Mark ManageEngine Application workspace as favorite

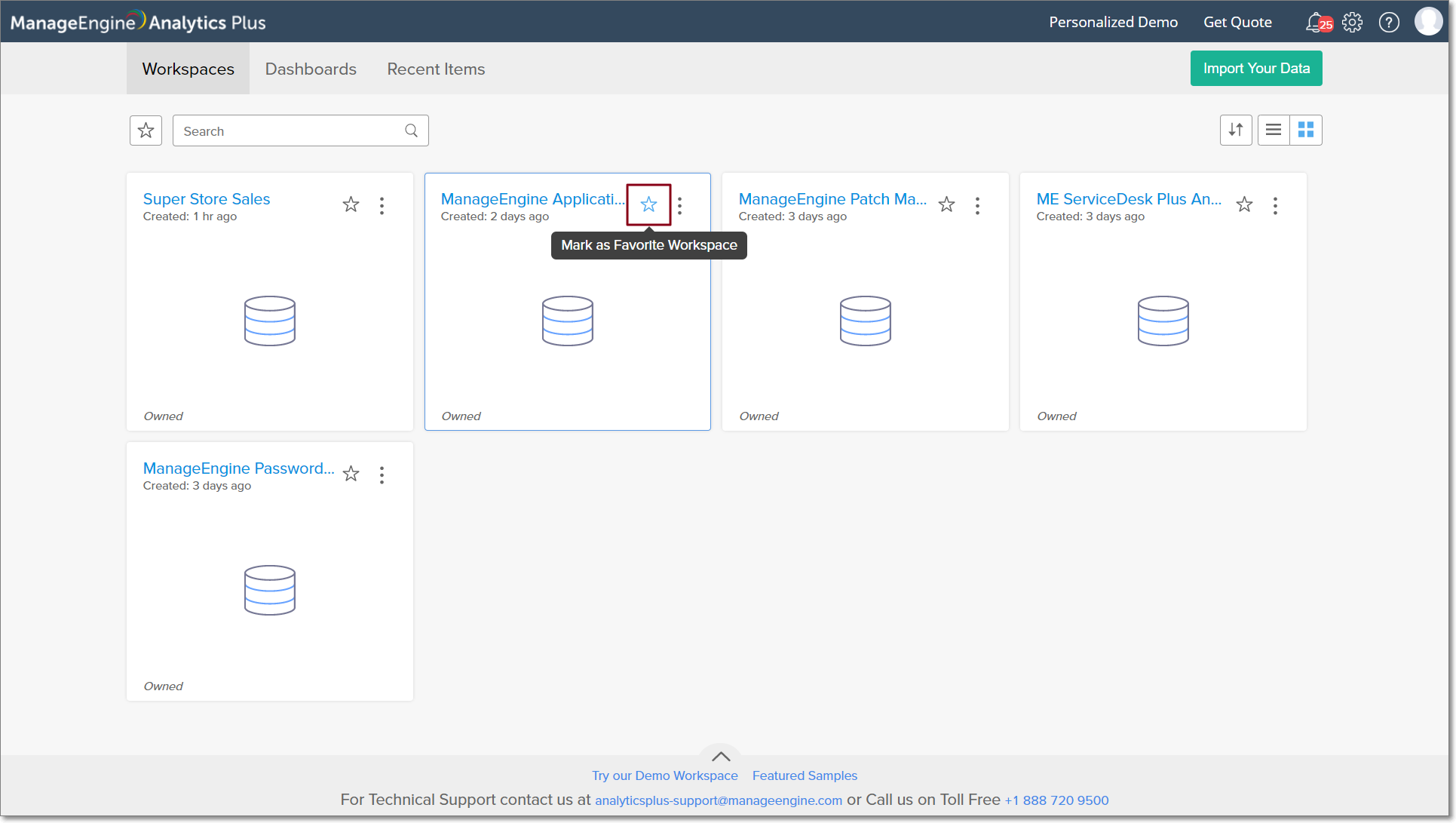[648, 204]
